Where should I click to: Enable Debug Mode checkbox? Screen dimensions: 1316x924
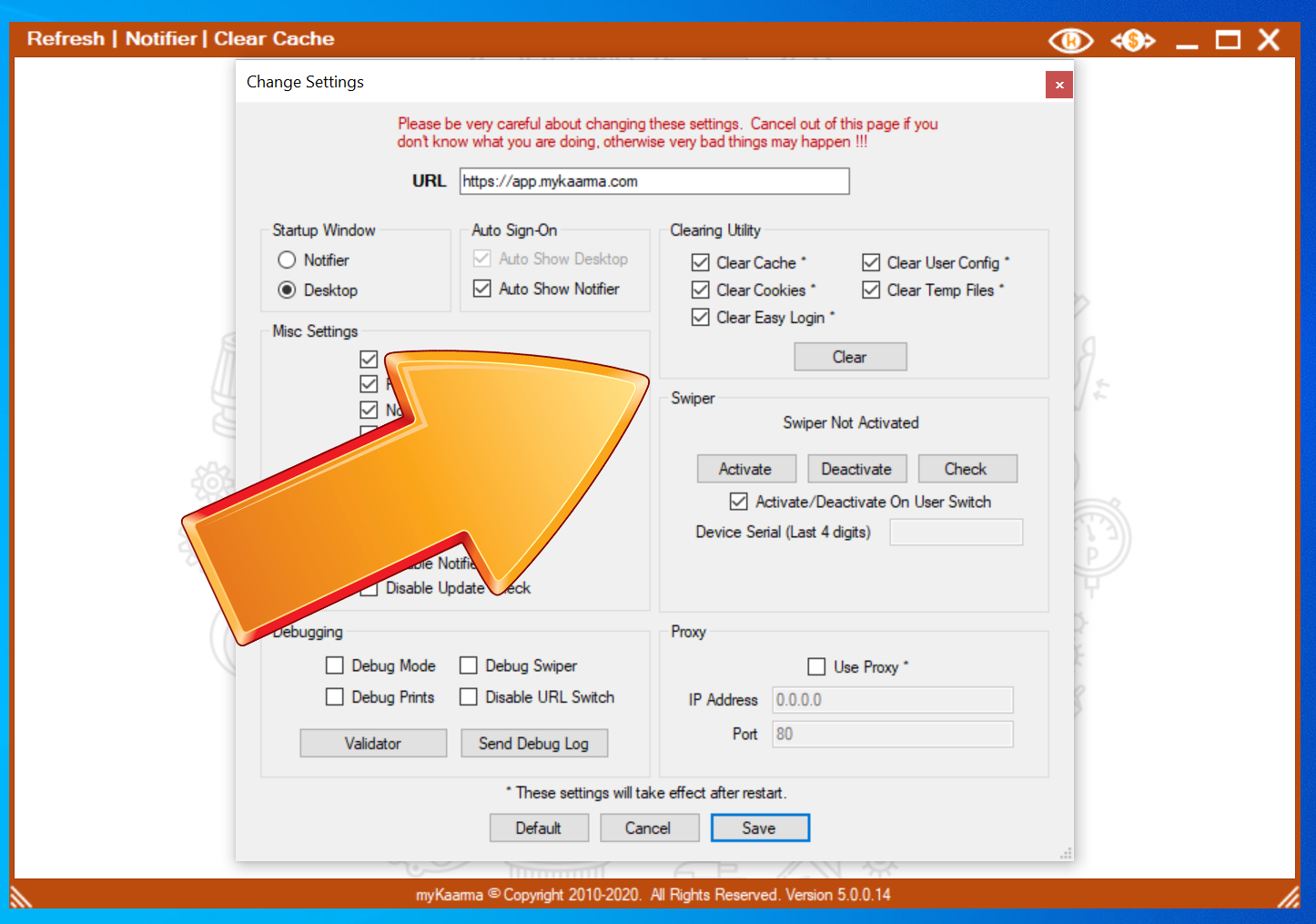coord(335,666)
